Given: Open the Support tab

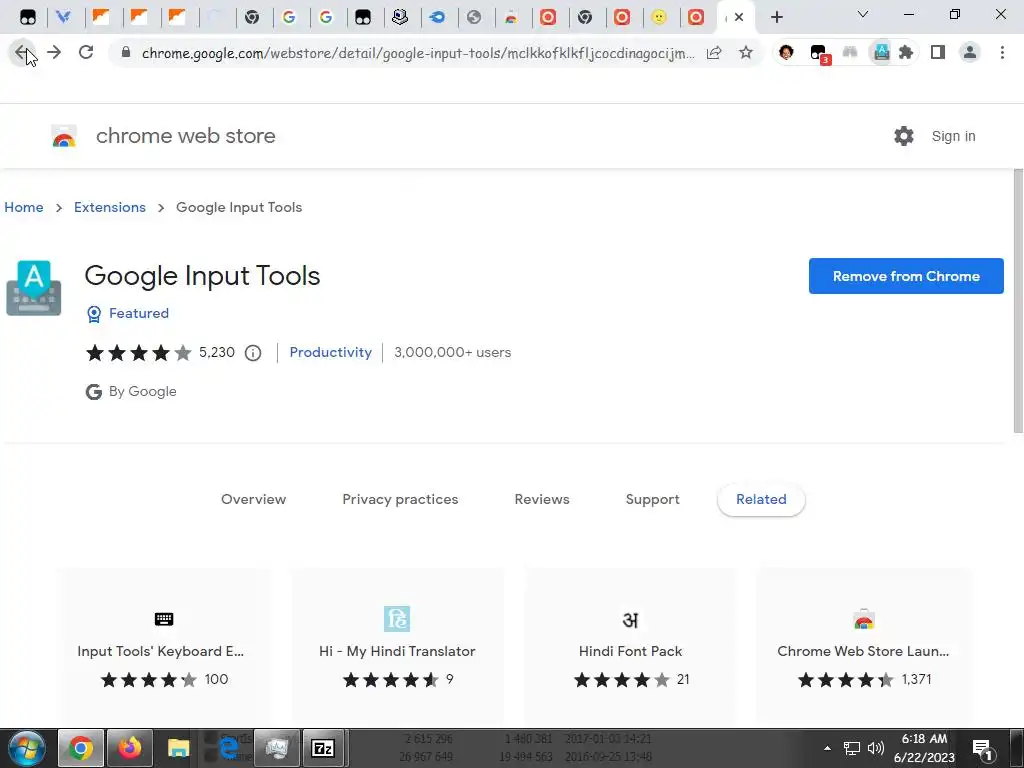Looking at the screenshot, I should (x=652, y=500).
